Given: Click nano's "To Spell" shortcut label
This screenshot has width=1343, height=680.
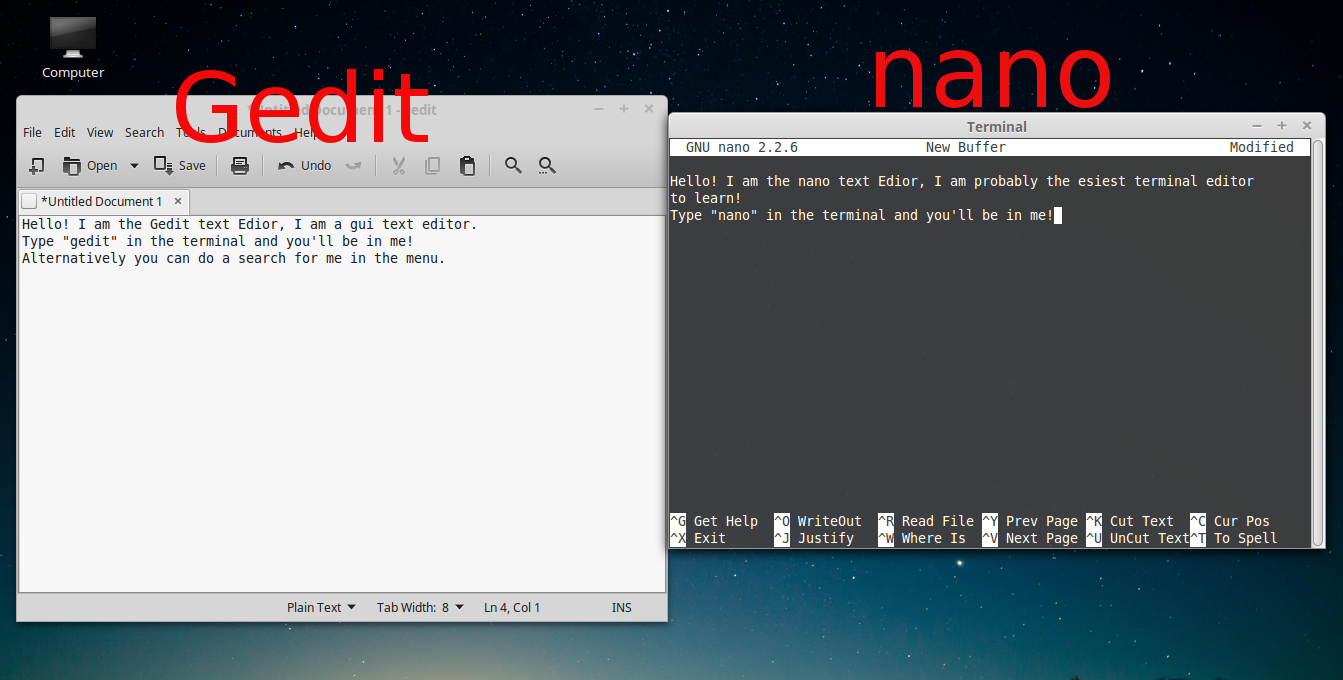Looking at the screenshot, I should [1246, 538].
